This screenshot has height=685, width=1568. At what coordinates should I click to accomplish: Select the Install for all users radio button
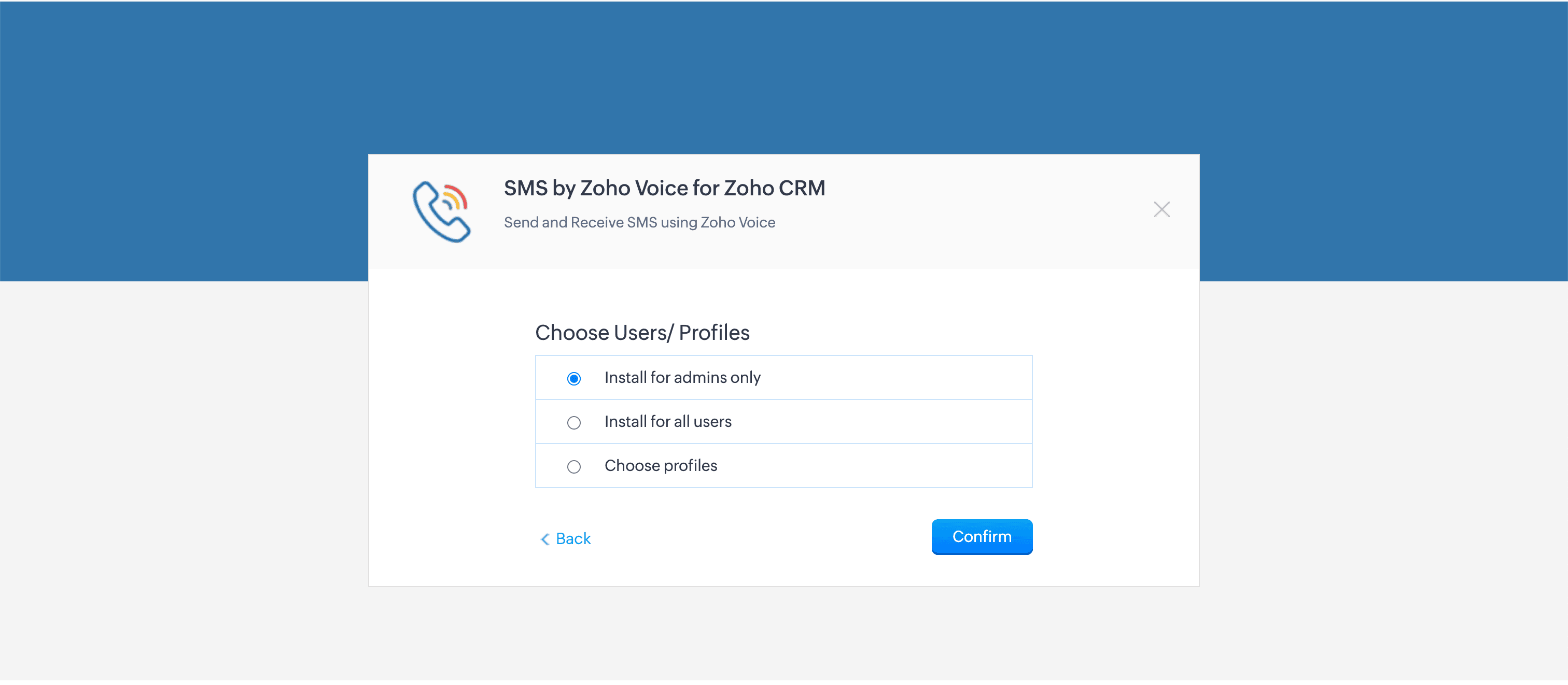click(573, 422)
